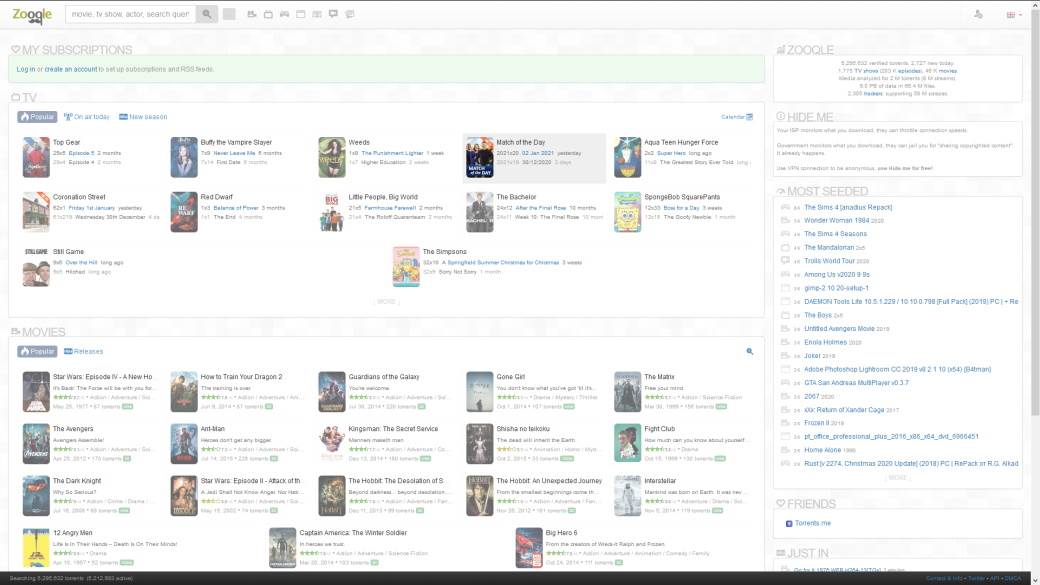The height and width of the screenshot is (585, 1040).
Task: Expand Most Seeded list with MORE
Action: [898, 477]
